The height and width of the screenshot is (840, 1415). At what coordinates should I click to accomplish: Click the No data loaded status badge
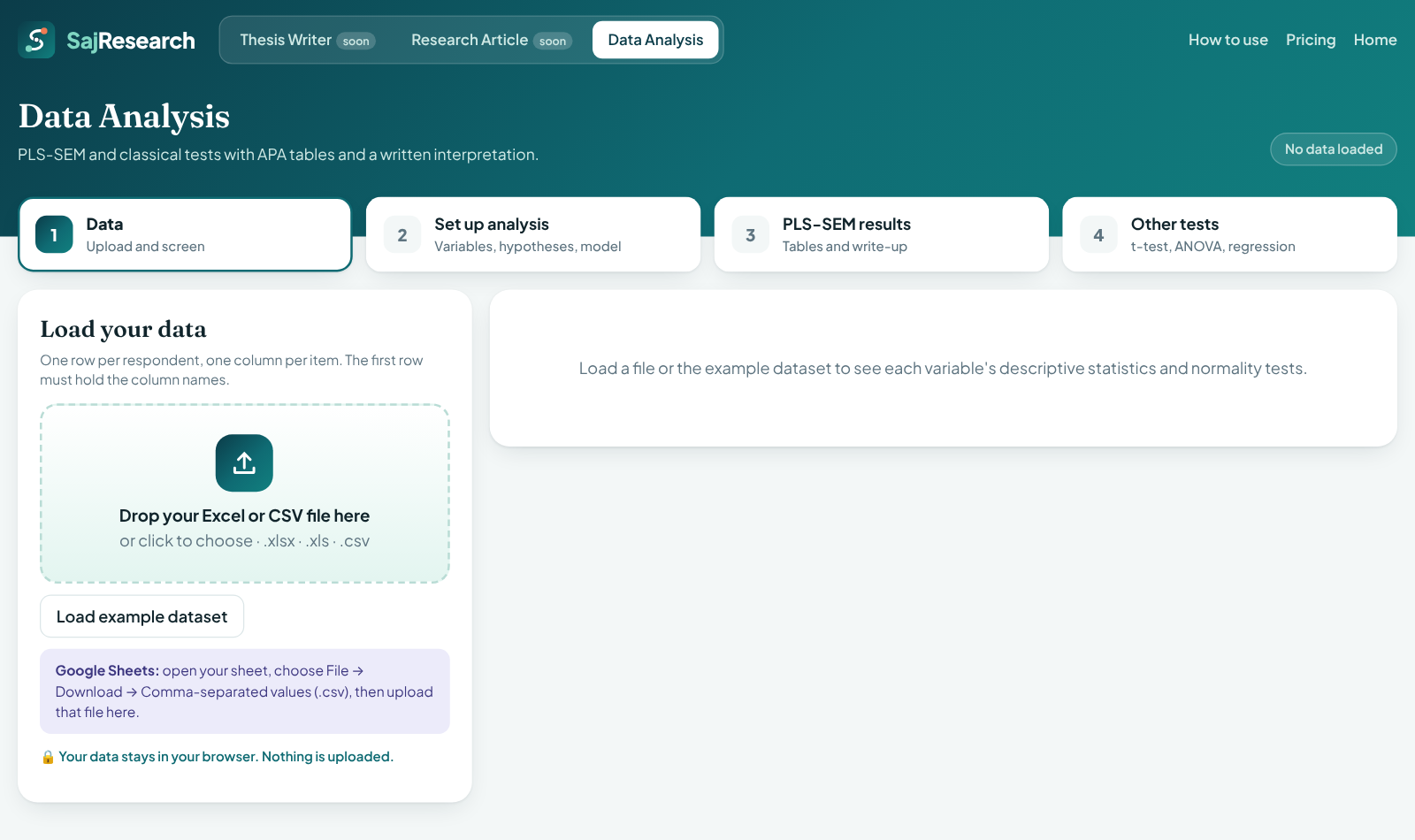(x=1334, y=149)
